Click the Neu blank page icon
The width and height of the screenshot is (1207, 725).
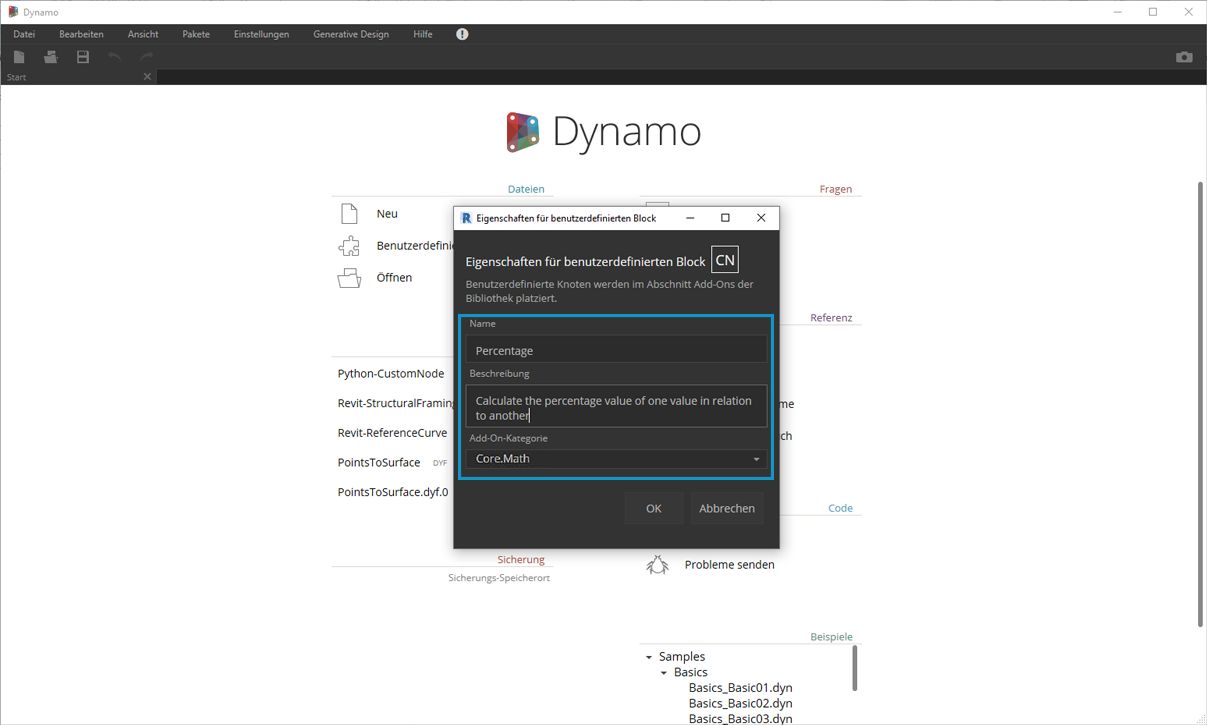click(x=349, y=214)
